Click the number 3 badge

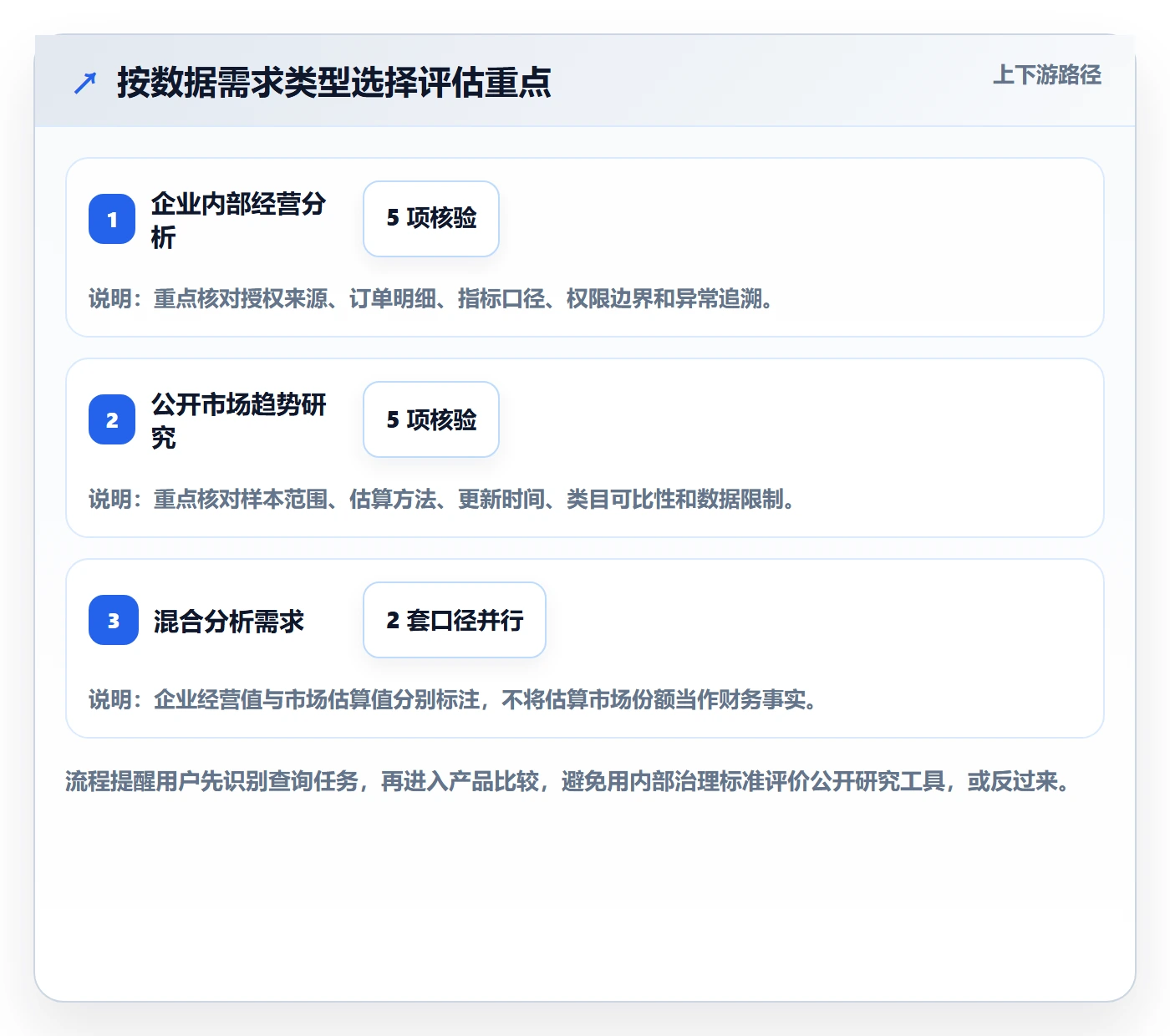114,620
